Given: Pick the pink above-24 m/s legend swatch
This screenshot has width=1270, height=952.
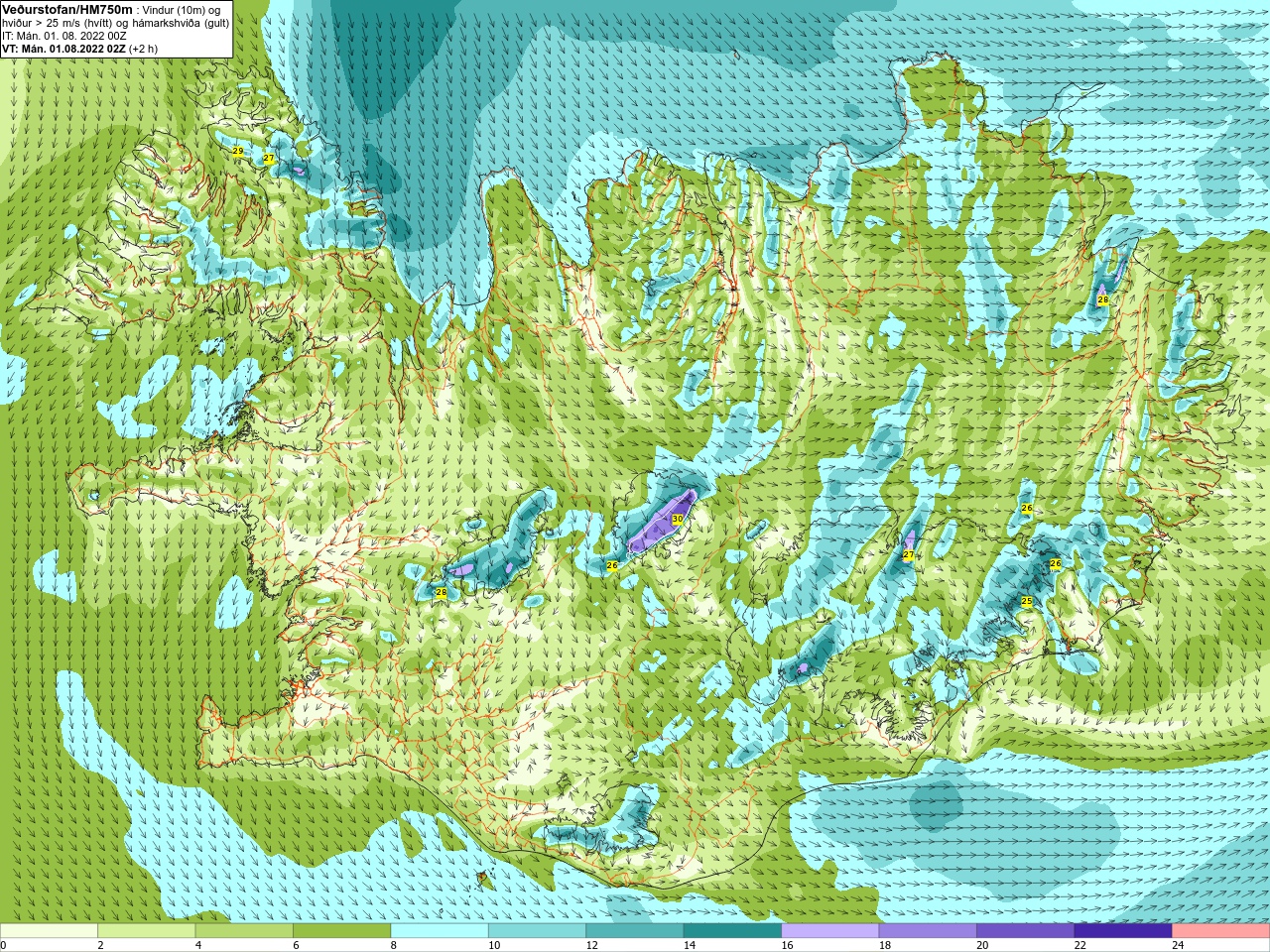Looking at the screenshot, I should click(x=1221, y=931).
